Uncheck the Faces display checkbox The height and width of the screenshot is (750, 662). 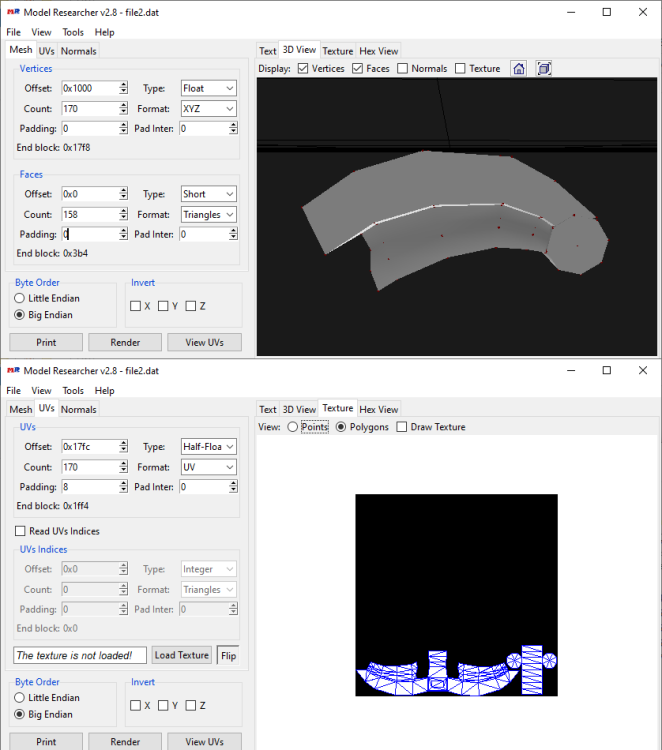tap(358, 68)
